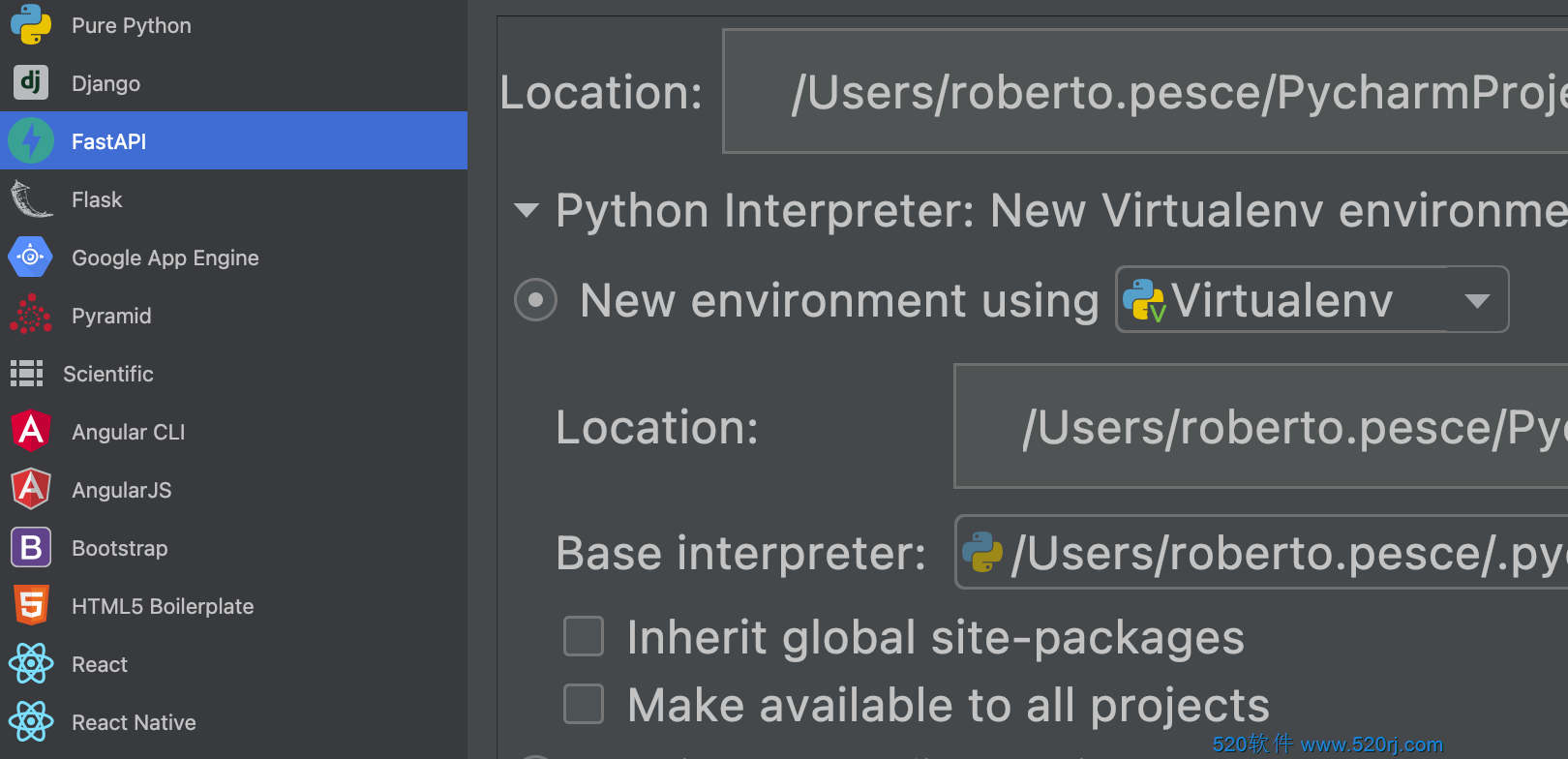Image resolution: width=1568 pixels, height=759 pixels.
Task: Choose Django project type
Action: pos(233,83)
